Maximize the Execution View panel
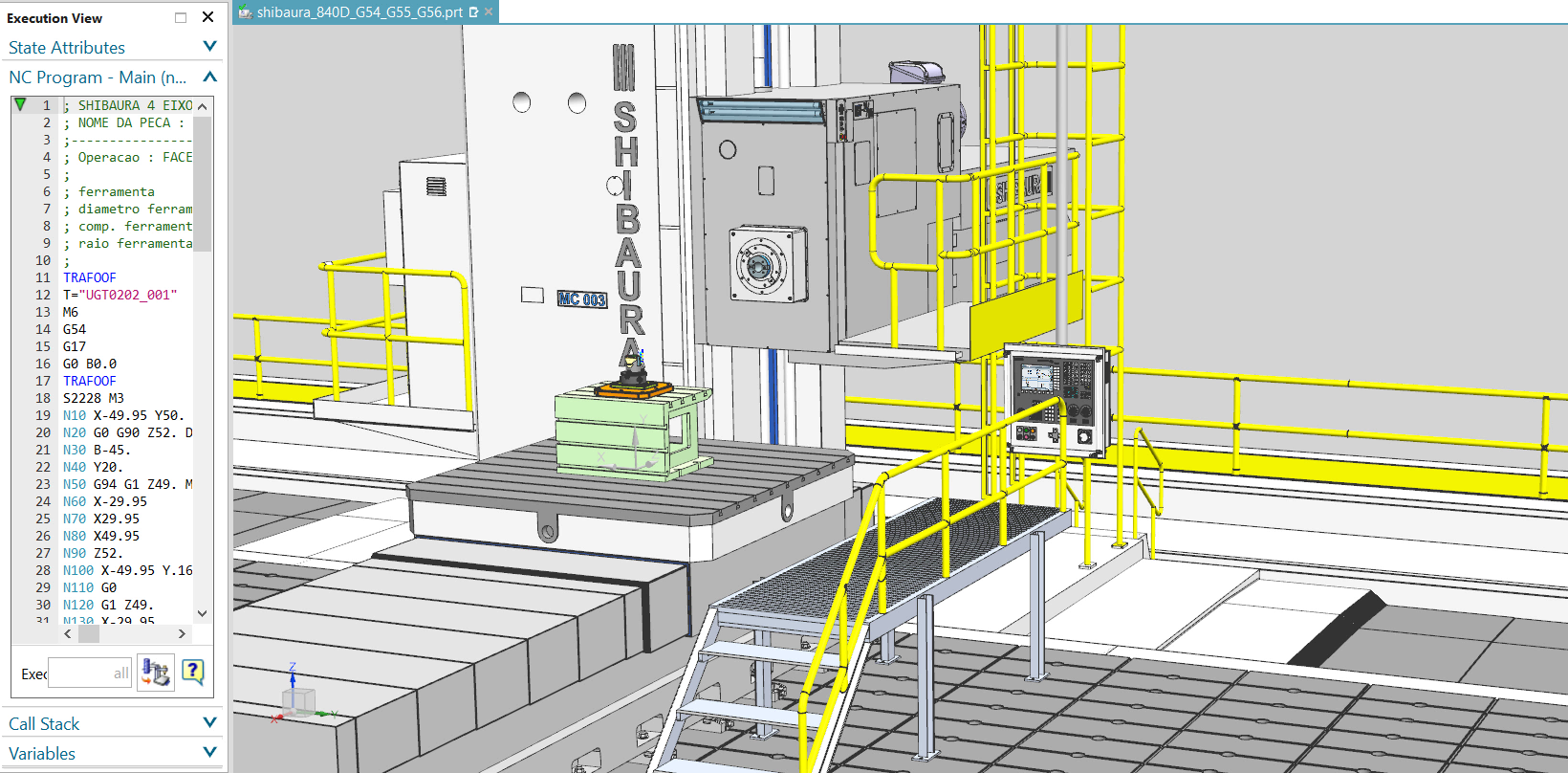The width and height of the screenshot is (1568, 773). click(x=181, y=17)
